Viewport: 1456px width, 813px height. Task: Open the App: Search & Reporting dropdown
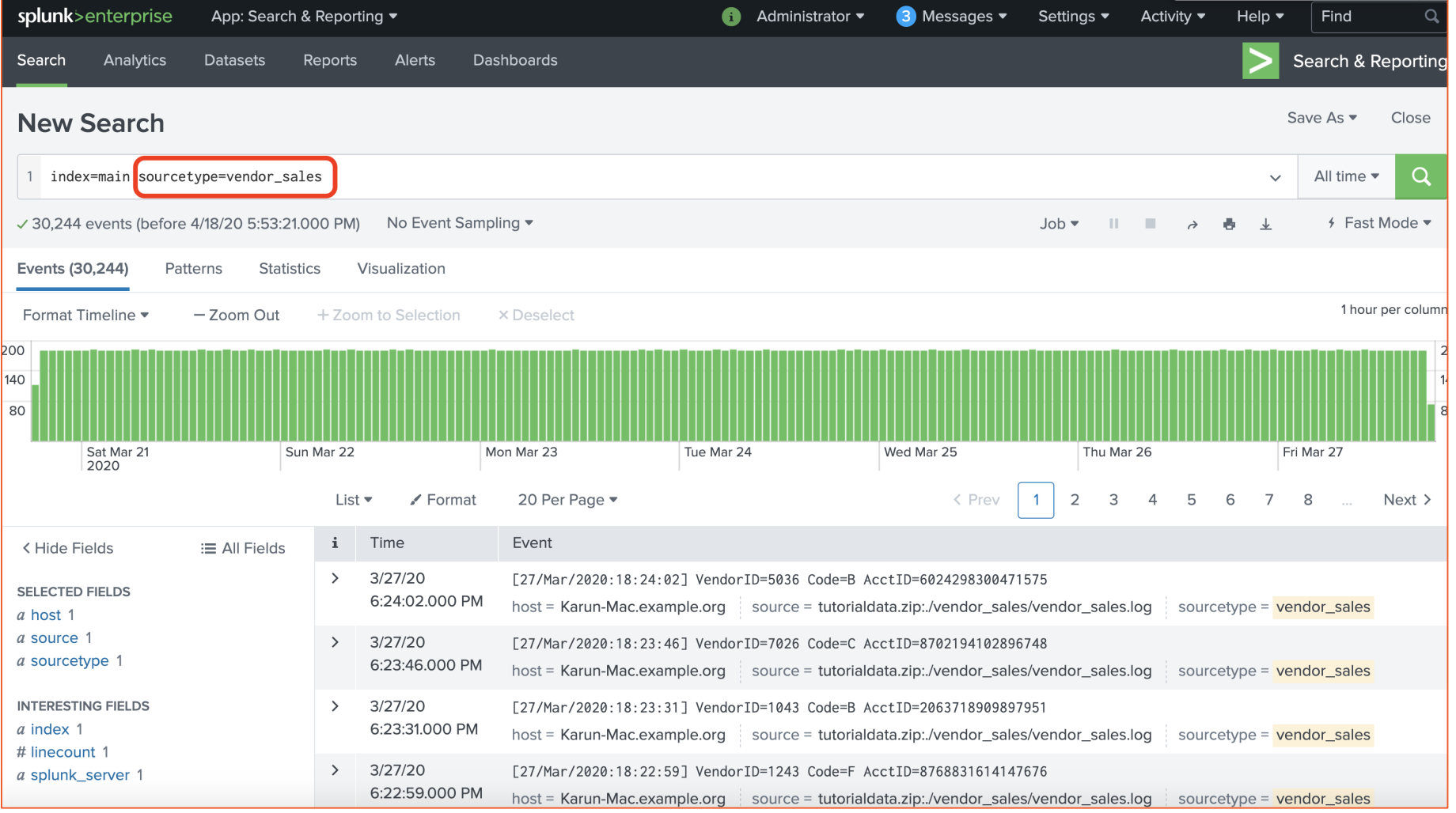(x=305, y=17)
